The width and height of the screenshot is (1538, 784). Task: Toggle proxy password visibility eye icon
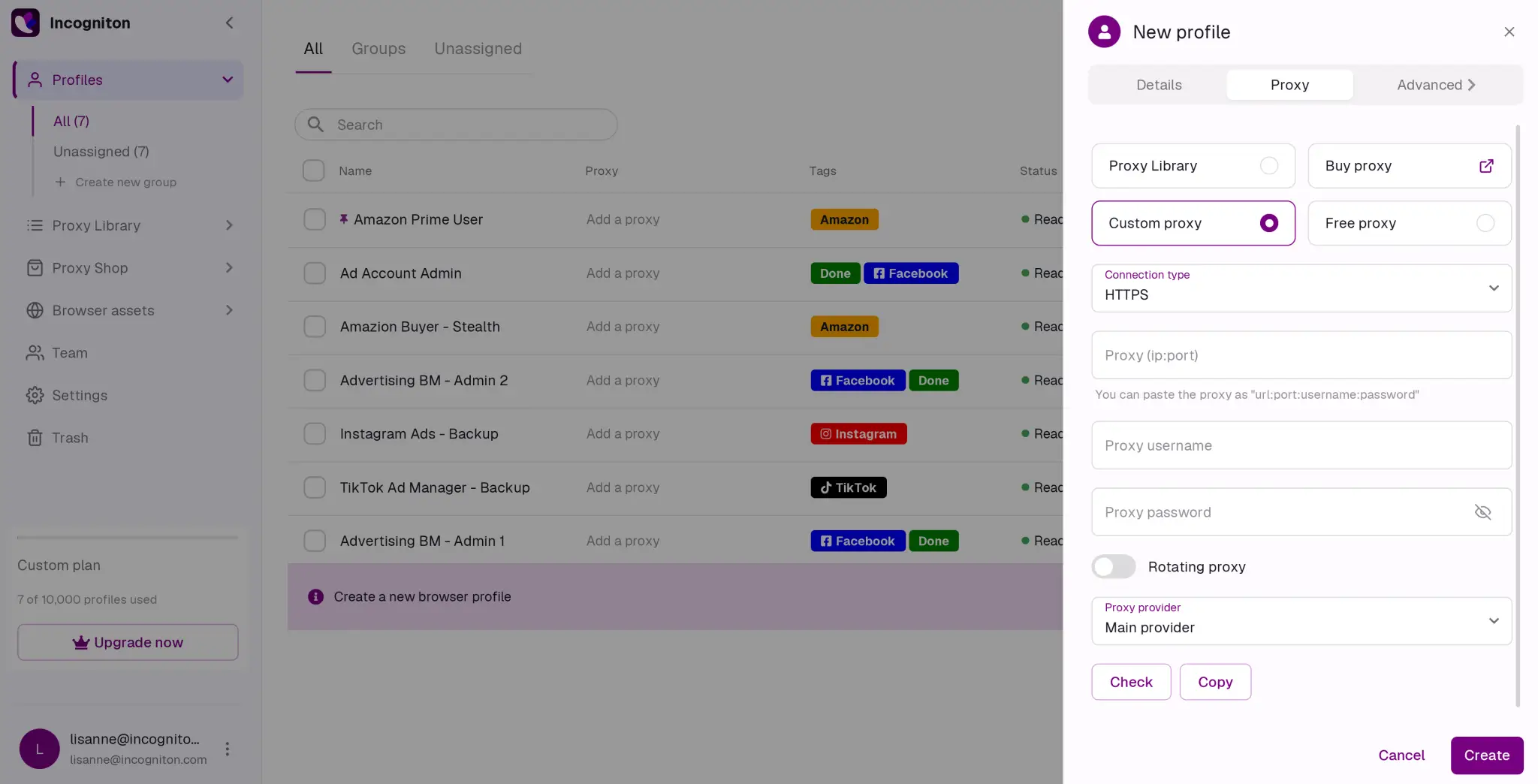[1482, 512]
